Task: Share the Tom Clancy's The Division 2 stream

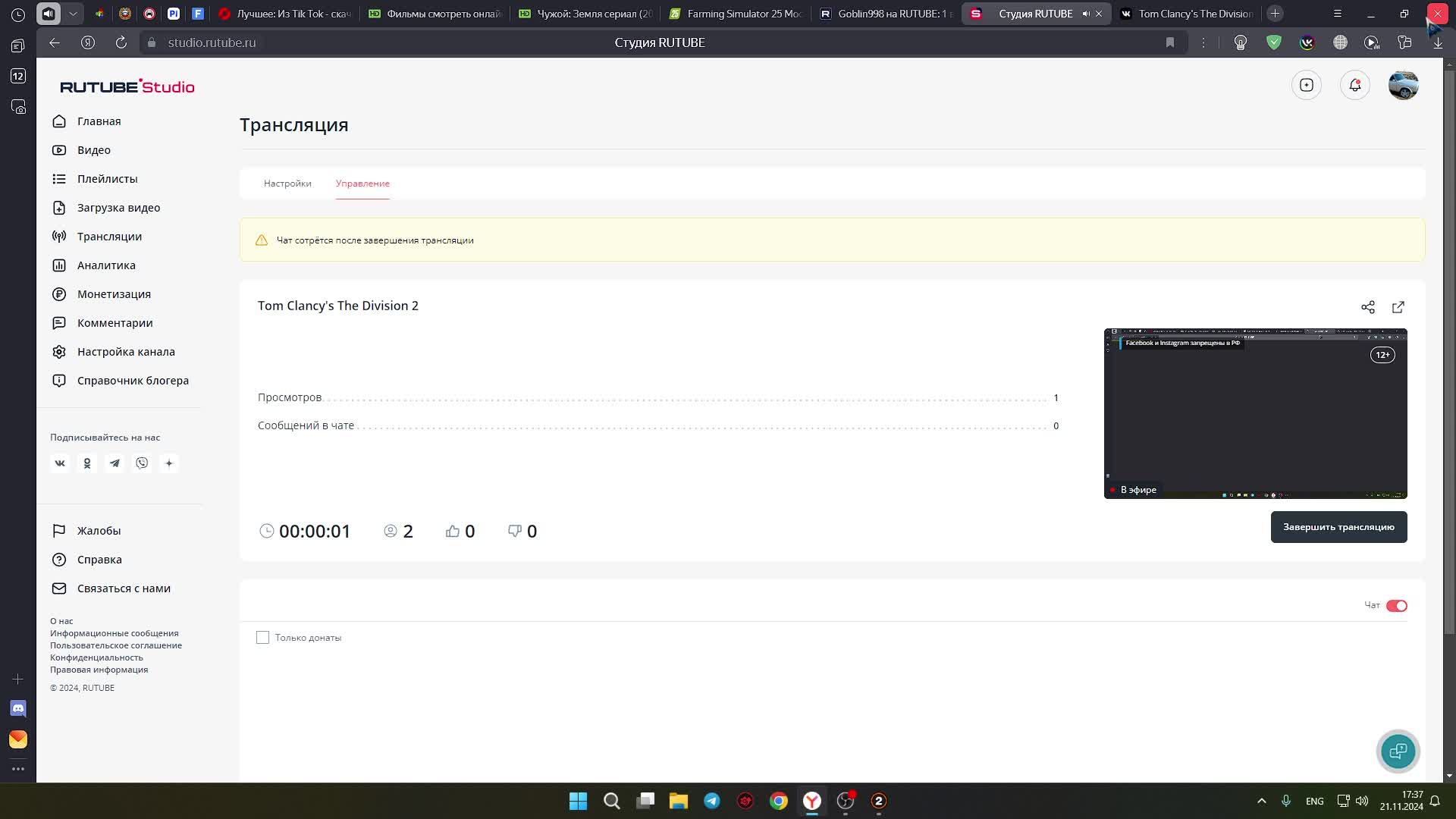Action: (1368, 307)
